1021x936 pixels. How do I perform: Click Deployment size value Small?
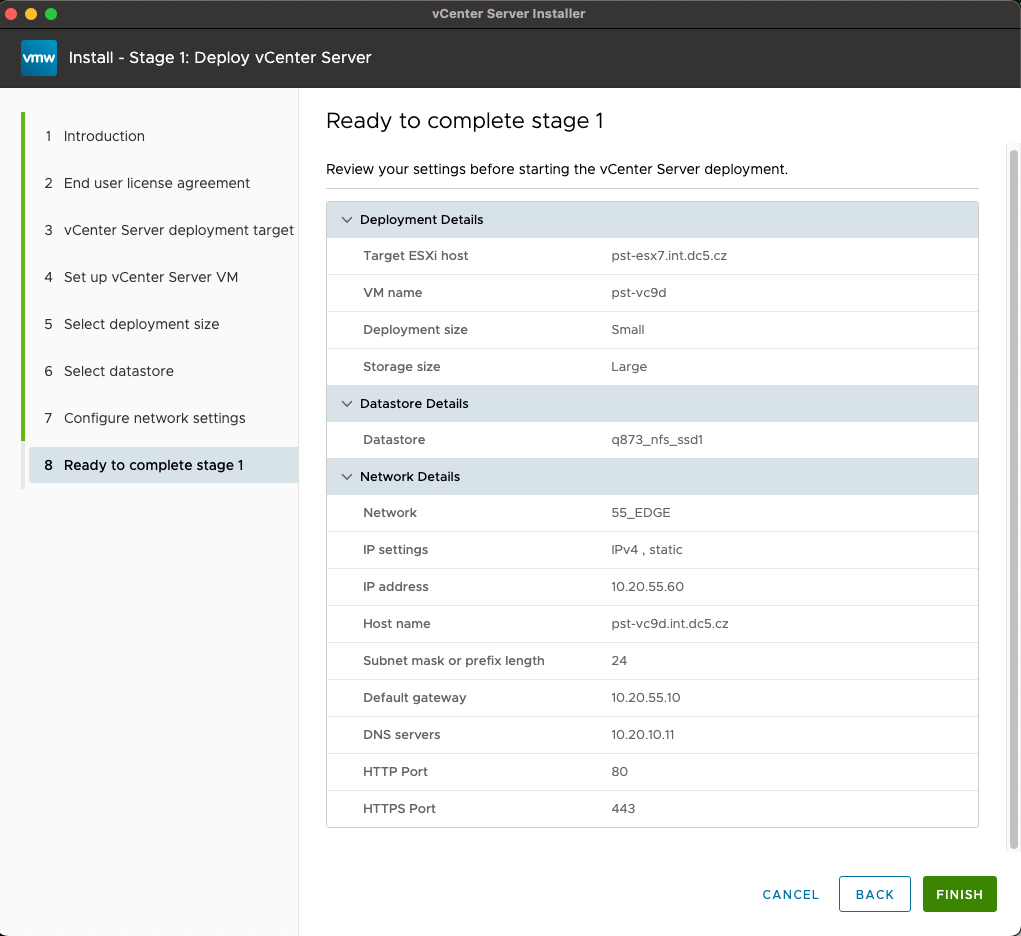(x=628, y=330)
